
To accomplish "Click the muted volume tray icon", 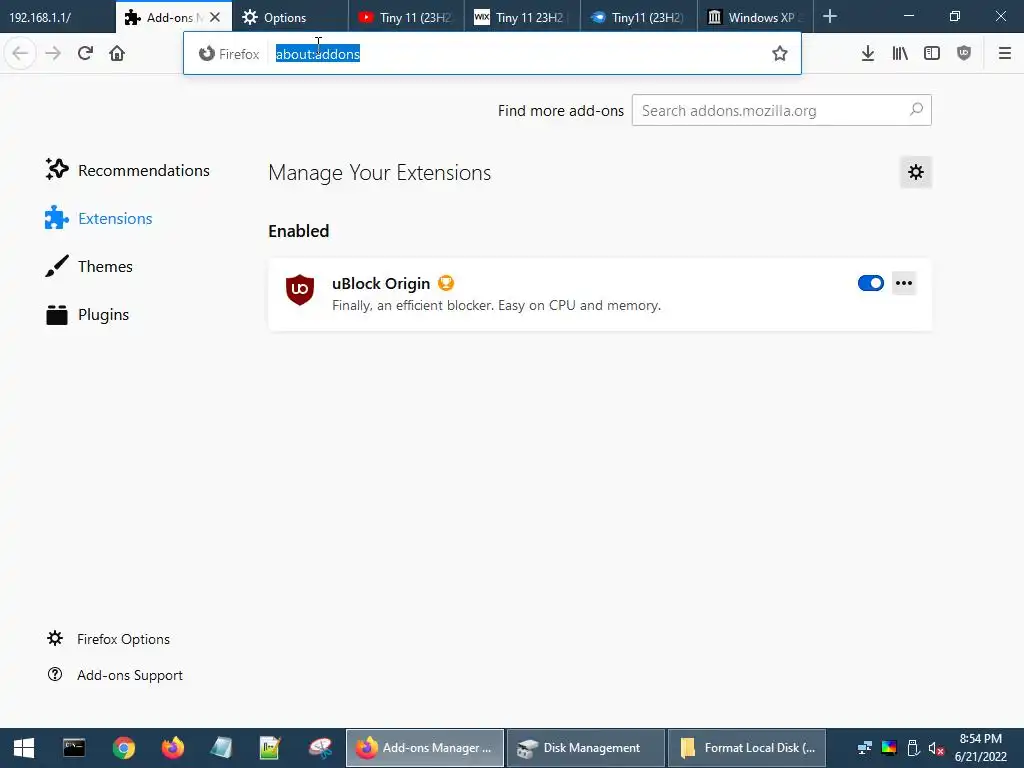I will [936, 748].
